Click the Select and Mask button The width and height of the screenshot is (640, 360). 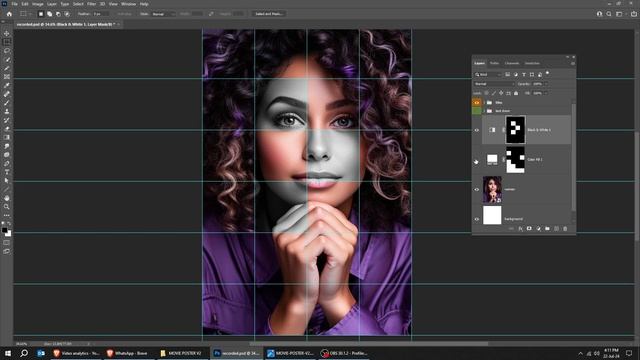(269, 14)
